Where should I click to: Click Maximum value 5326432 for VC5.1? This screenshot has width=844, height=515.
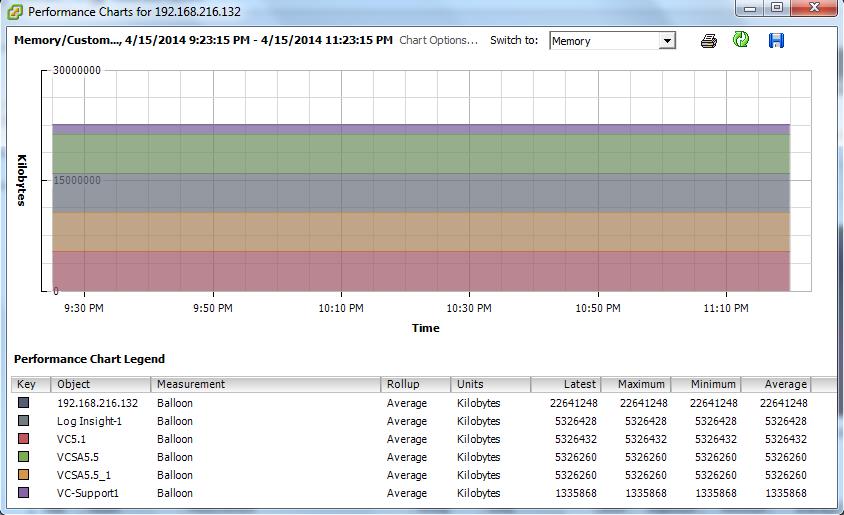(646, 439)
